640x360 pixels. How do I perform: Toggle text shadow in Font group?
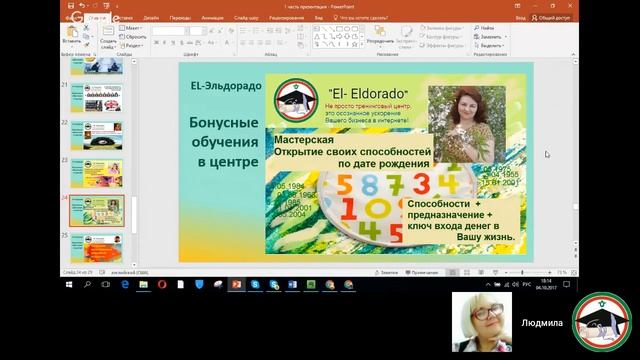pos(181,42)
